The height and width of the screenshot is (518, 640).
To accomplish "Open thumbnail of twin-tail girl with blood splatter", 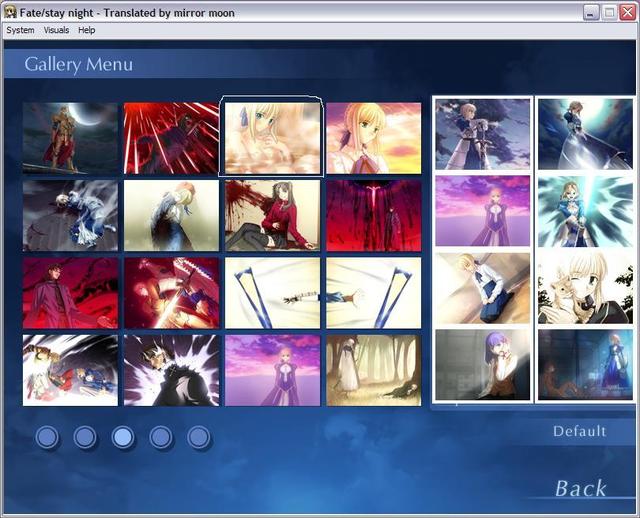I will pyautogui.click(x=273, y=216).
